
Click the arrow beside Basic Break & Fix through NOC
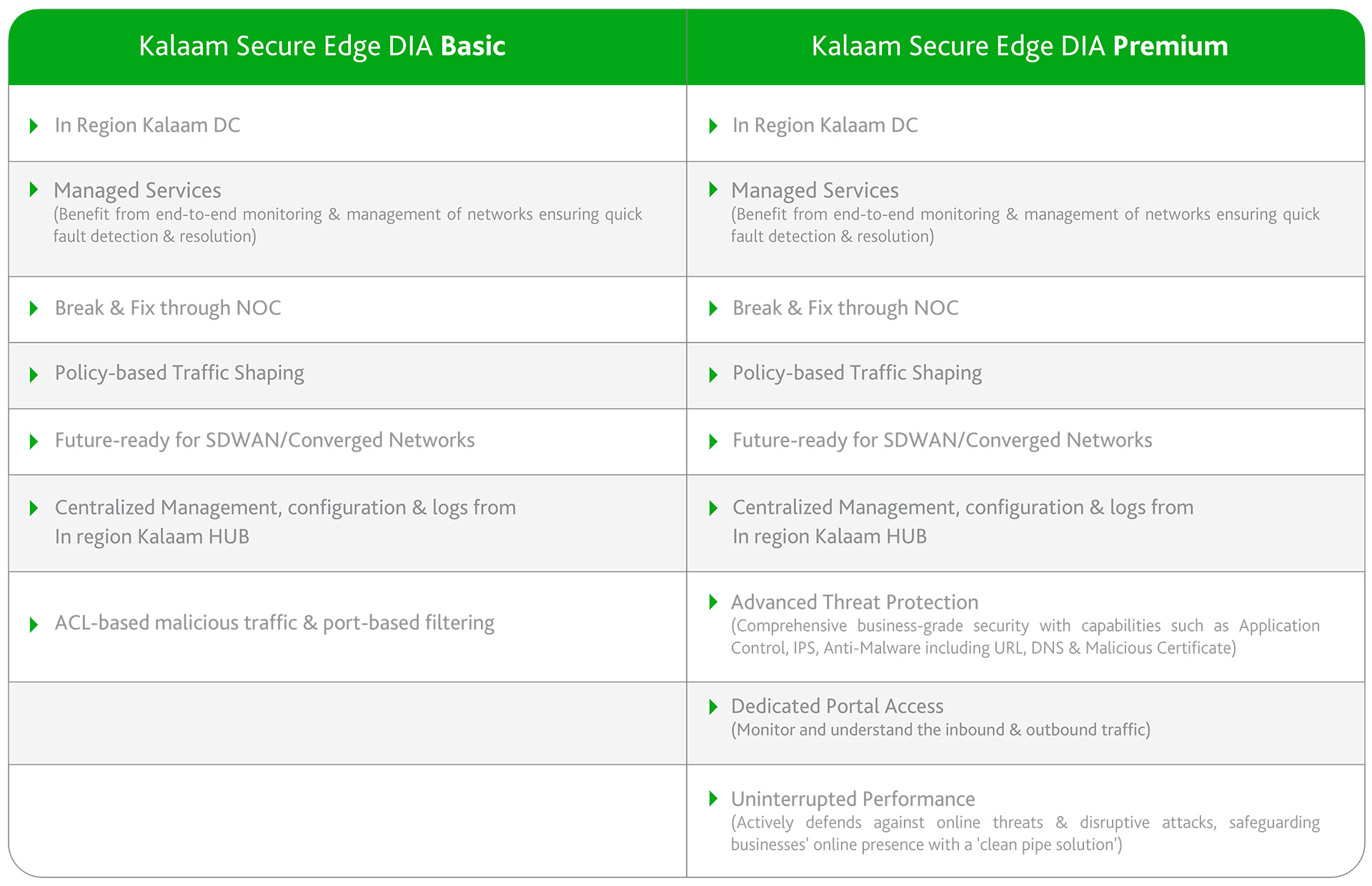[34, 309]
